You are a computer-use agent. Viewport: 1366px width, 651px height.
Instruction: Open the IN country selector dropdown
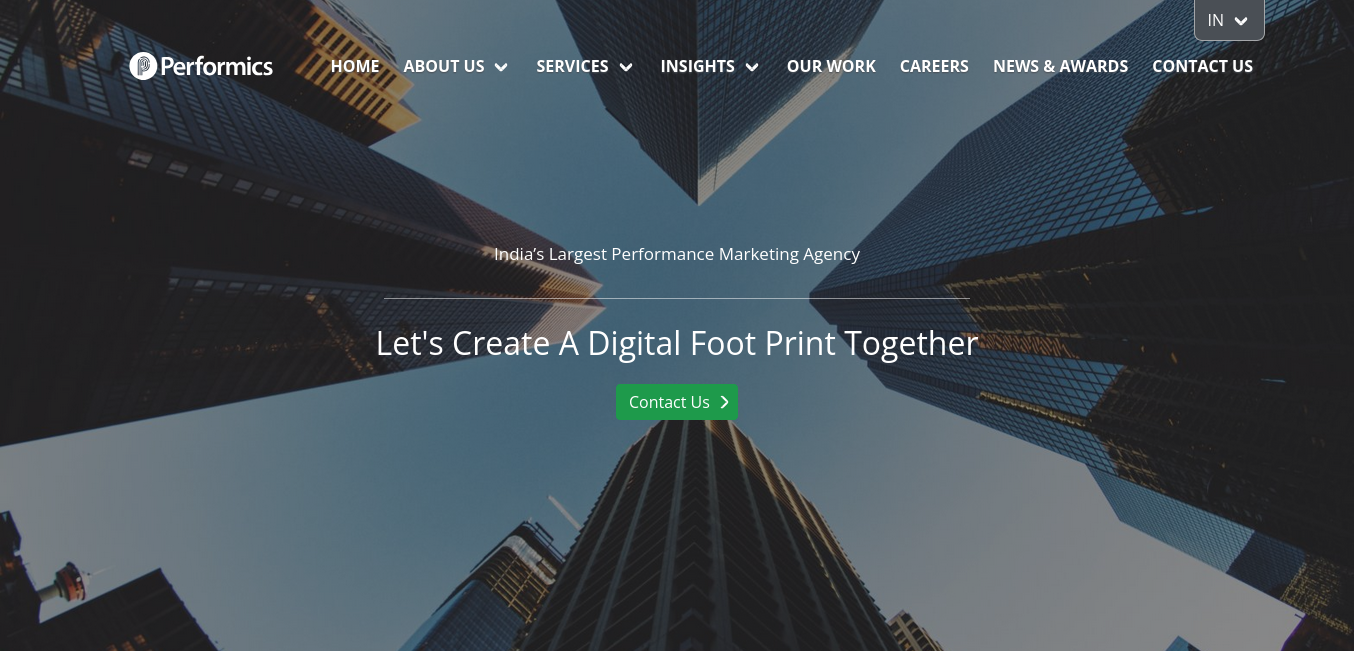1229,20
